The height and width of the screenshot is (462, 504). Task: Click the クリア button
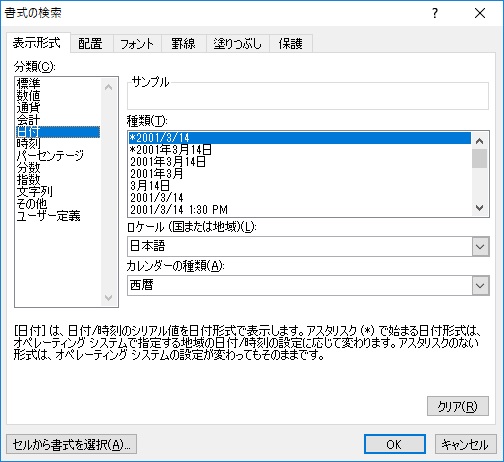point(458,406)
